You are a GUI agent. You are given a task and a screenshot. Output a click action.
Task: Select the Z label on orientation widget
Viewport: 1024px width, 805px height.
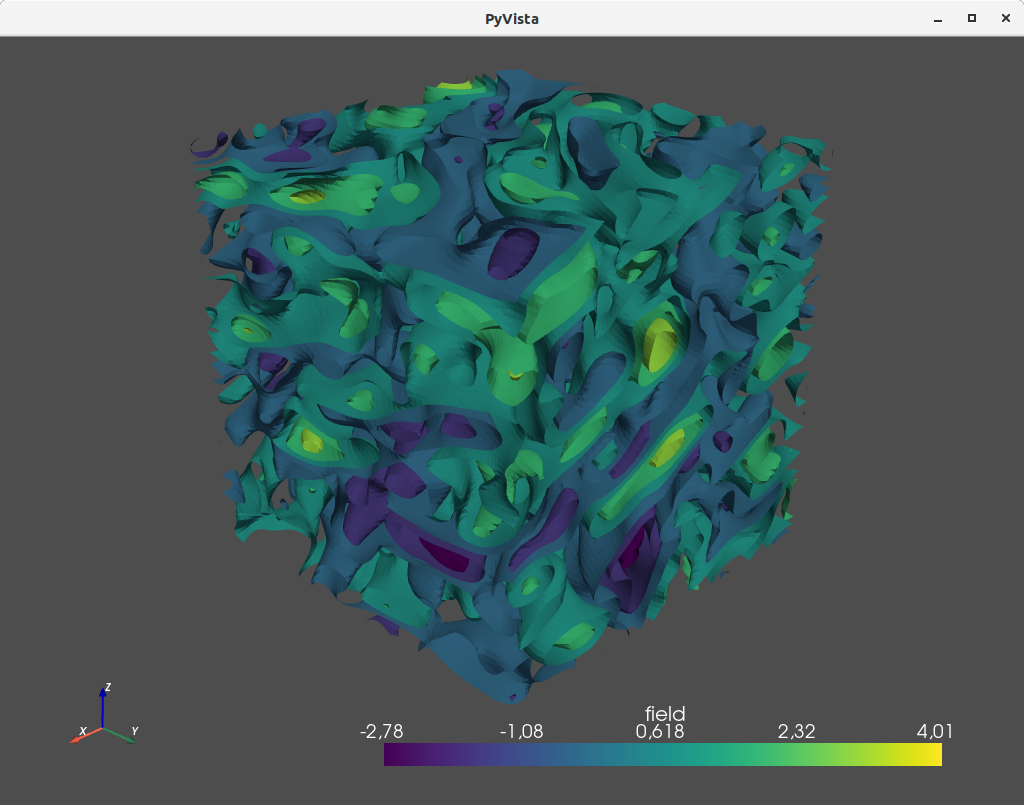pyautogui.click(x=107, y=687)
